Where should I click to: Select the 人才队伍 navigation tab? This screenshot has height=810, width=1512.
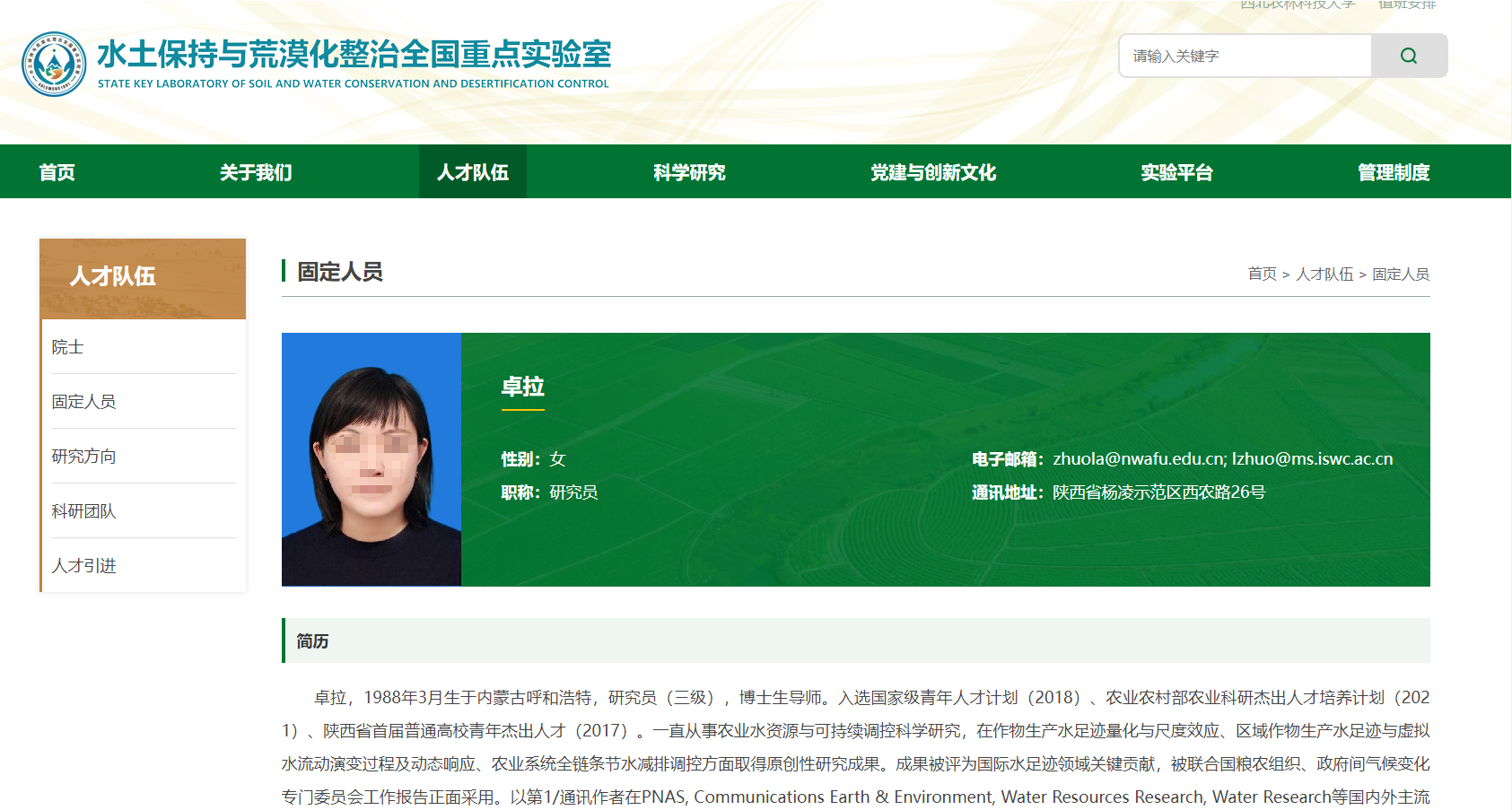(x=473, y=172)
